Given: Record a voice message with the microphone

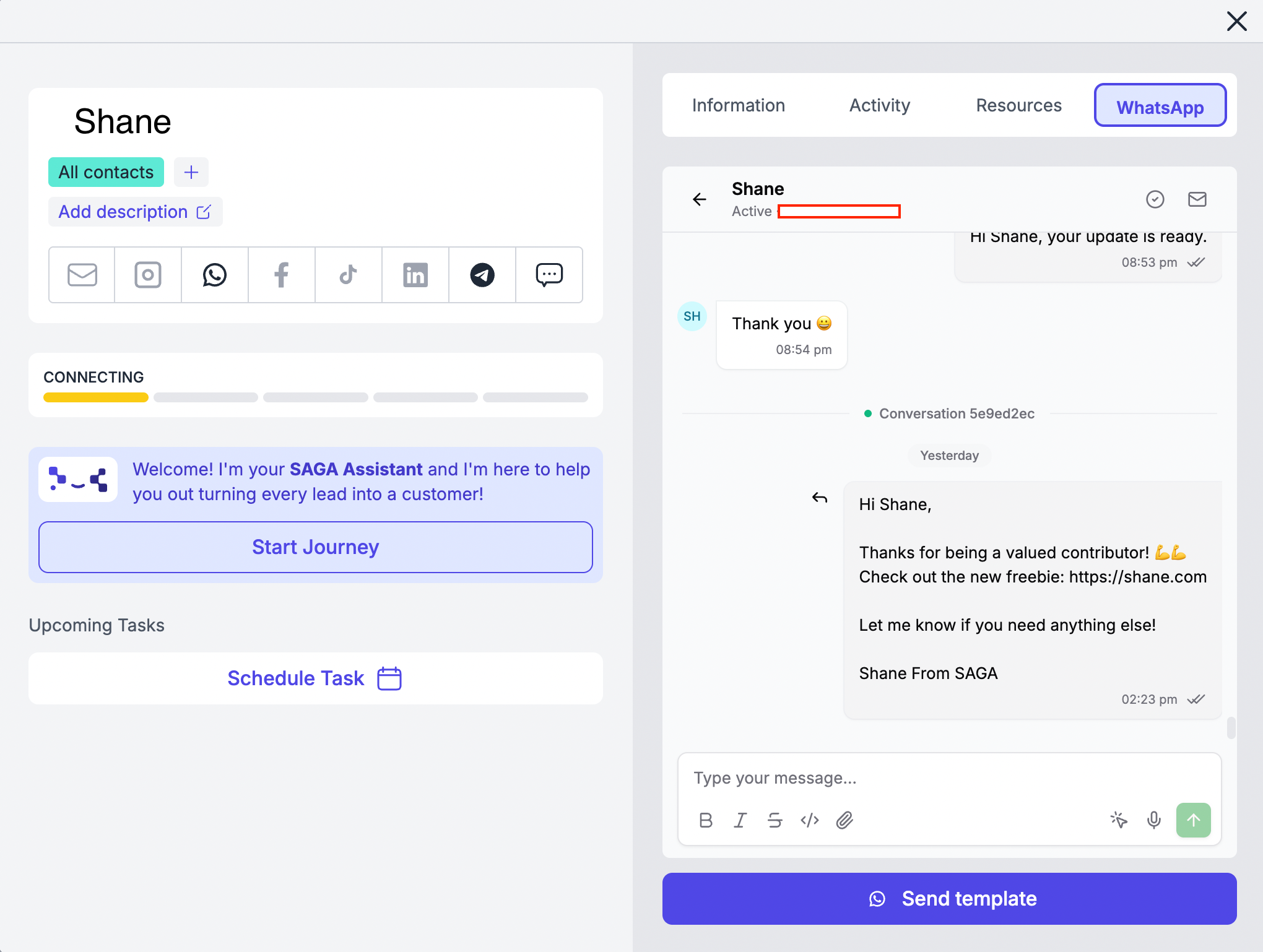Looking at the screenshot, I should (1154, 820).
